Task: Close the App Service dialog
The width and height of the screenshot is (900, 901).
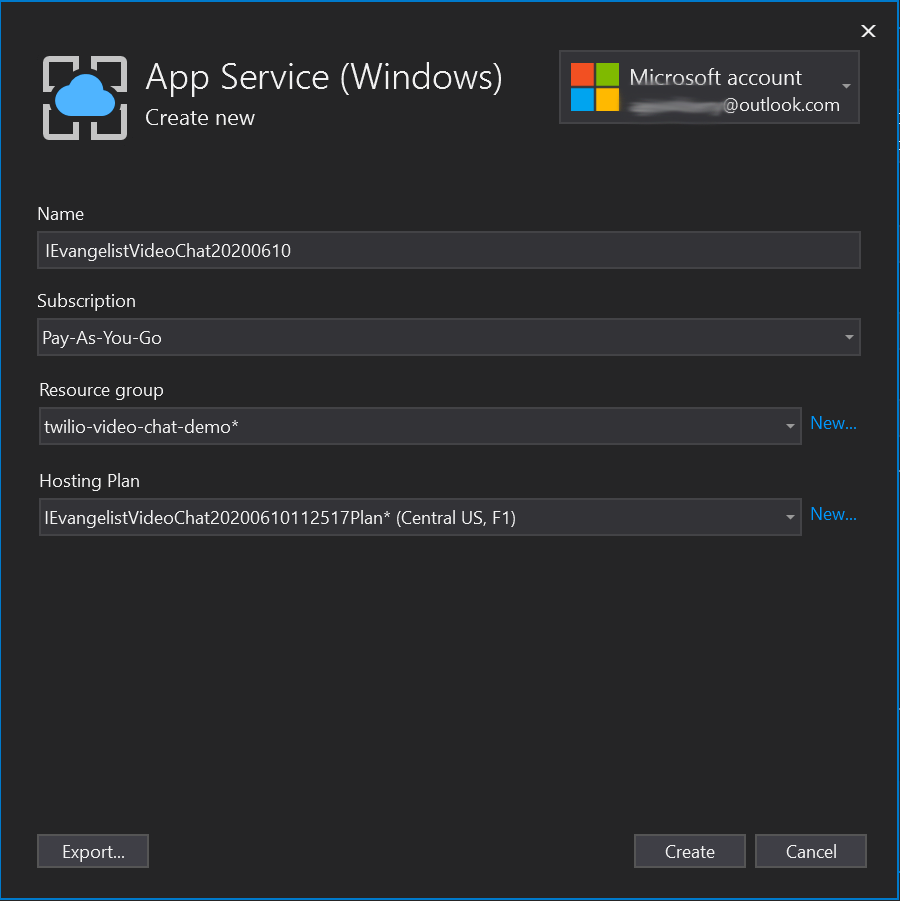Action: (868, 31)
